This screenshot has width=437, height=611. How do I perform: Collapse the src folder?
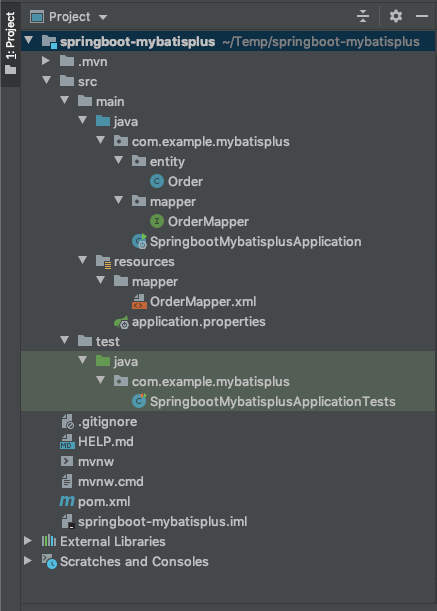[x=46, y=80]
